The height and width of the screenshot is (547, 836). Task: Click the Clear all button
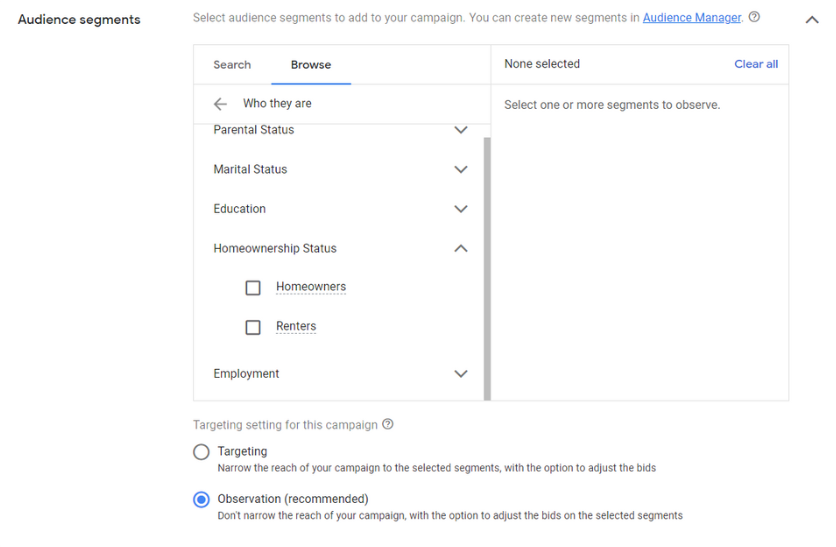click(x=756, y=64)
